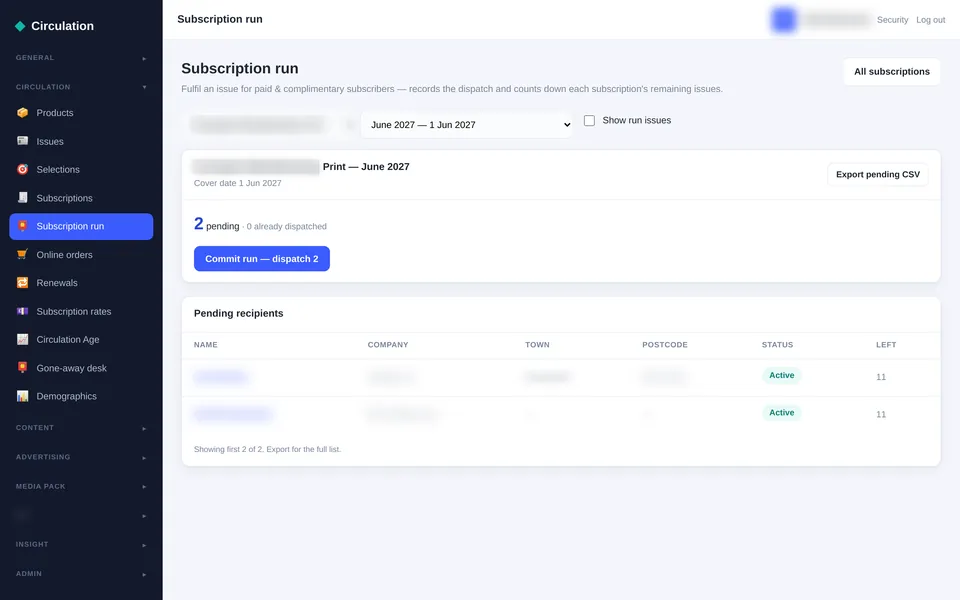Screen dimensions: 960x600
Task: Expand the Content sidebar section
Action: pos(81,428)
